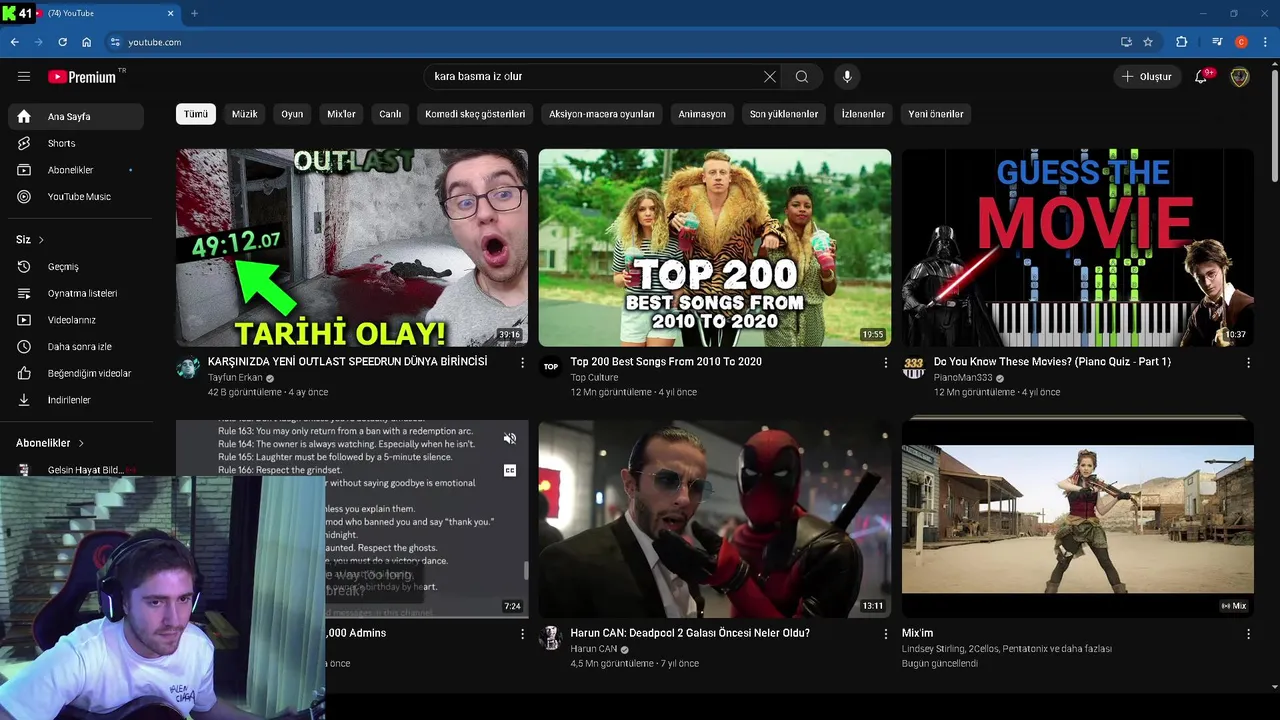The image size is (1280, 720).
Task: Open more options for Harun CAN video
Action: pos(885,634)
